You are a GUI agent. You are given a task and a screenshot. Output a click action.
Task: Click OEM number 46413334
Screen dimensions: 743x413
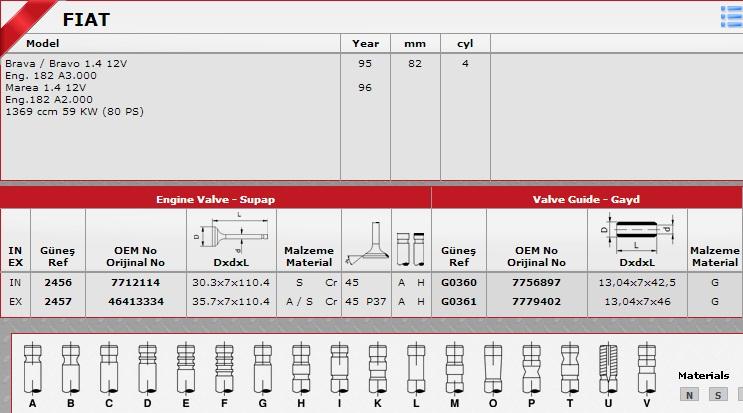136,302
